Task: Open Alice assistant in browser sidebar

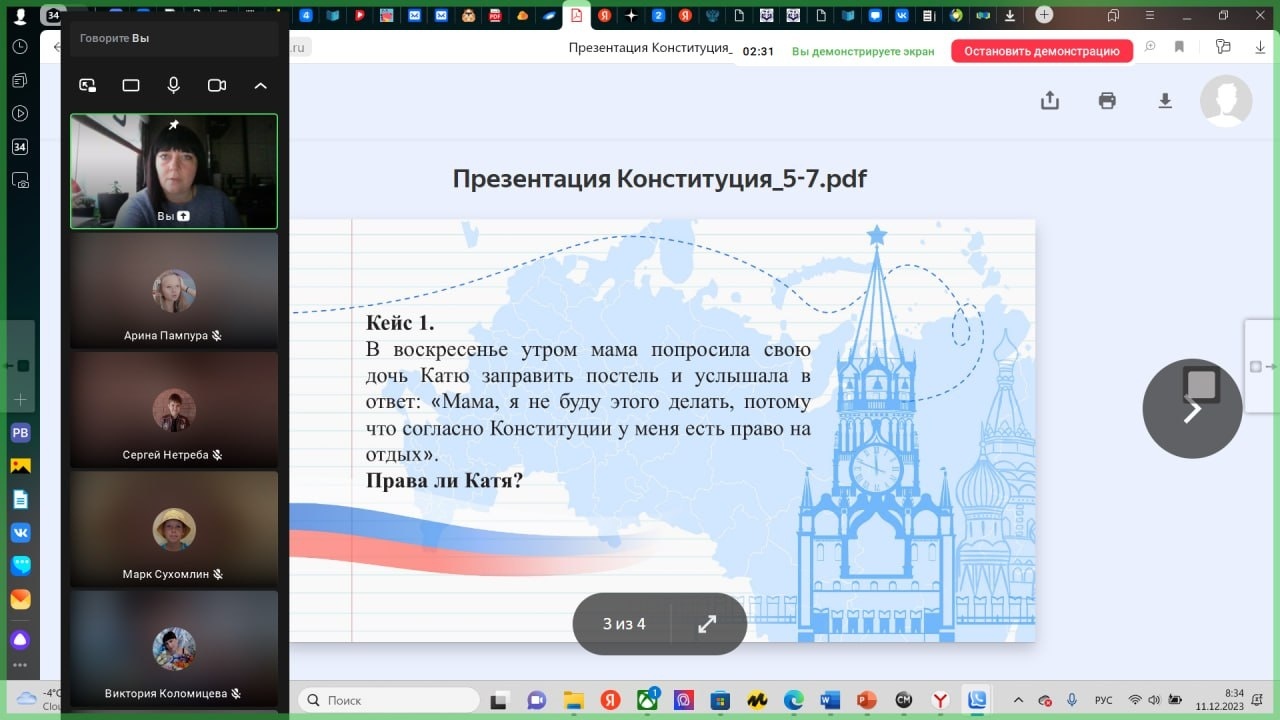Action: point(20,640)
